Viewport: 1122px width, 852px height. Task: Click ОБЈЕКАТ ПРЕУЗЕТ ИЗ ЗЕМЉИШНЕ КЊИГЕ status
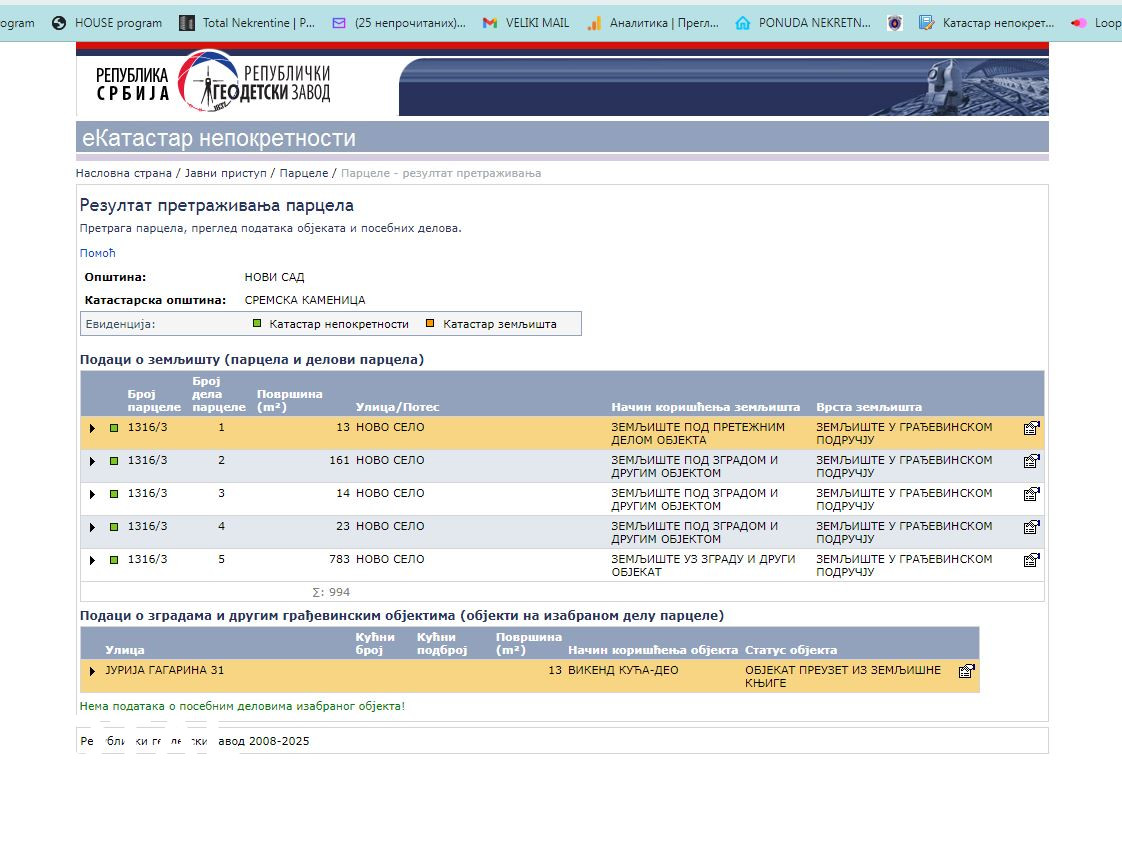point(843,677)
